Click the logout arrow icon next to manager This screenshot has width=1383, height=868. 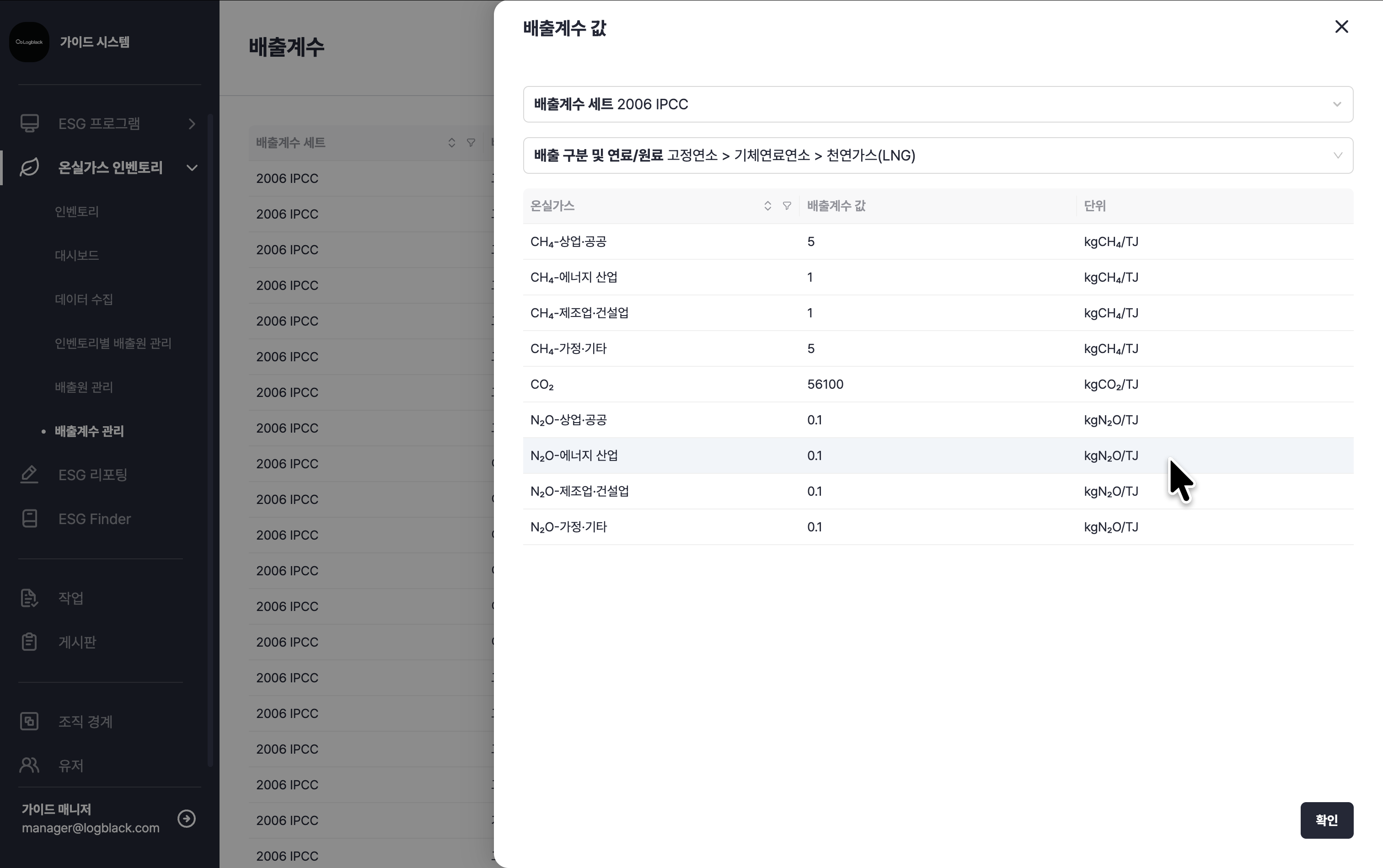pyautogui.click(x=187, y=819)
